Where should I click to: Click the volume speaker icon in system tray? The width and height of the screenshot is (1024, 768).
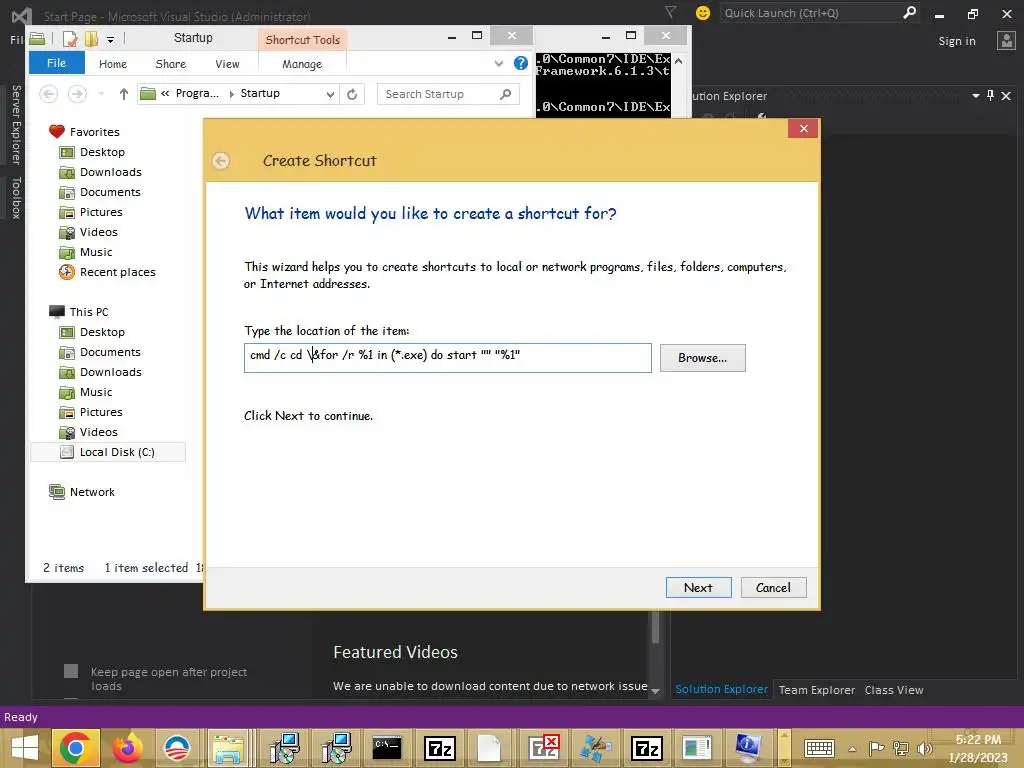click(x=925, y=748)
